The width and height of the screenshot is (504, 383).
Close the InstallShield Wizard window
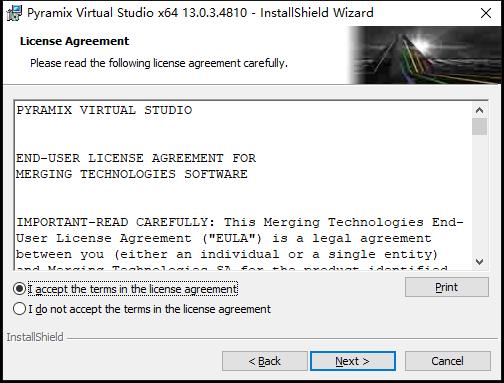[486, 13]
